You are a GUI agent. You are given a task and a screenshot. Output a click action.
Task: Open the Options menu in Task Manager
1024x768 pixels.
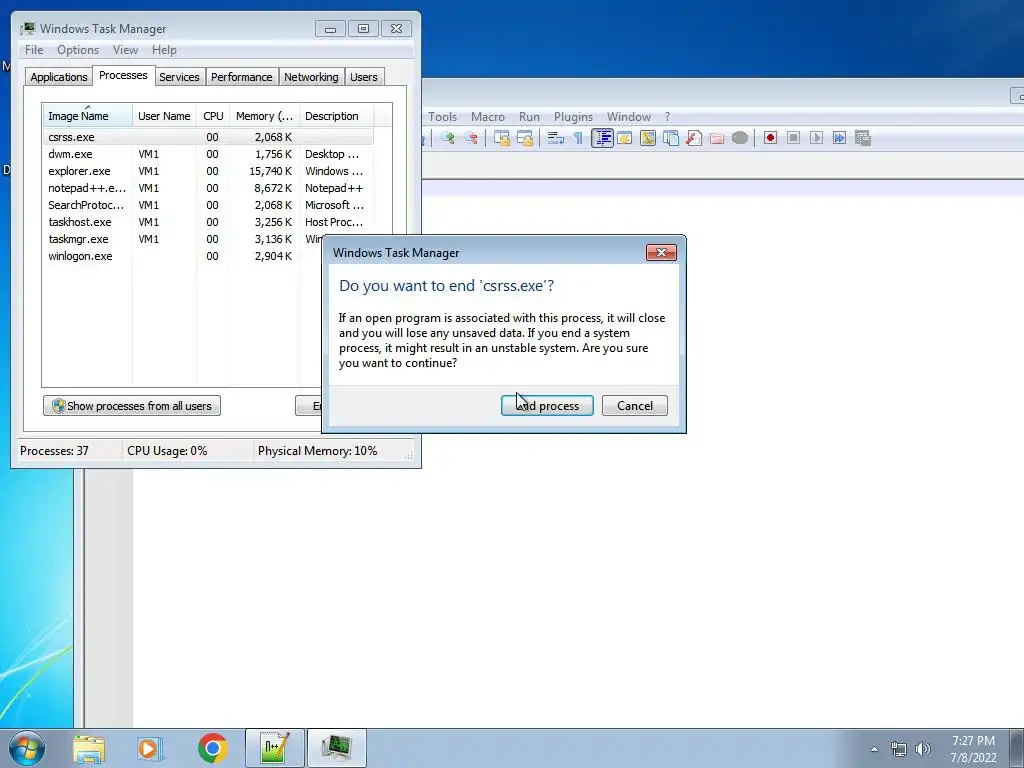78,50
